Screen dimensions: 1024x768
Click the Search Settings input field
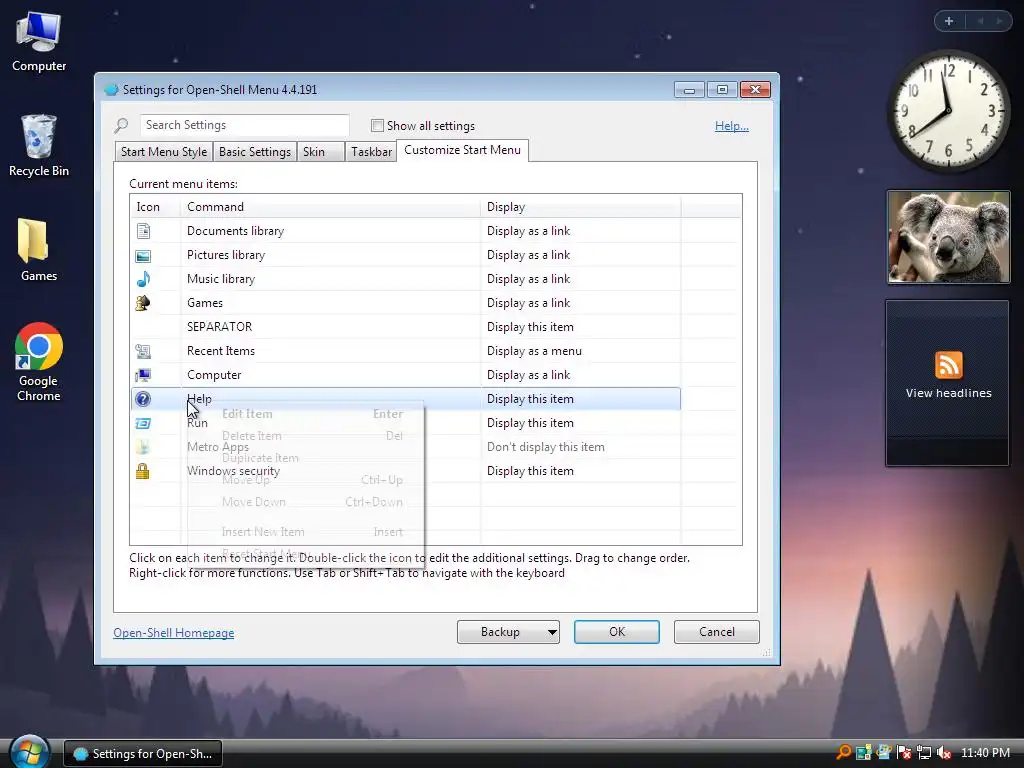tap(244, 125)
